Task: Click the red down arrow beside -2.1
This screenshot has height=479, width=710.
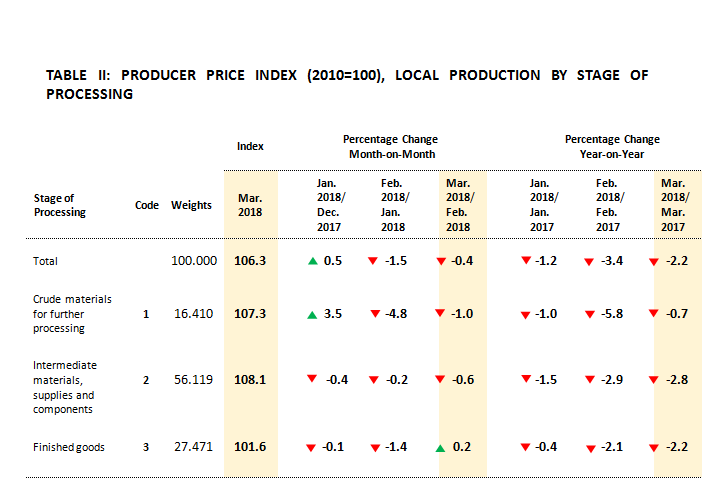Action: pos(590,449)
